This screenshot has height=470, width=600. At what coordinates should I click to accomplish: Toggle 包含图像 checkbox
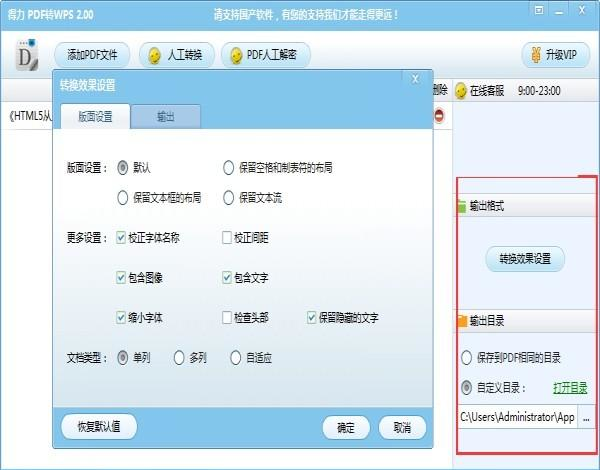click(121, 277)
